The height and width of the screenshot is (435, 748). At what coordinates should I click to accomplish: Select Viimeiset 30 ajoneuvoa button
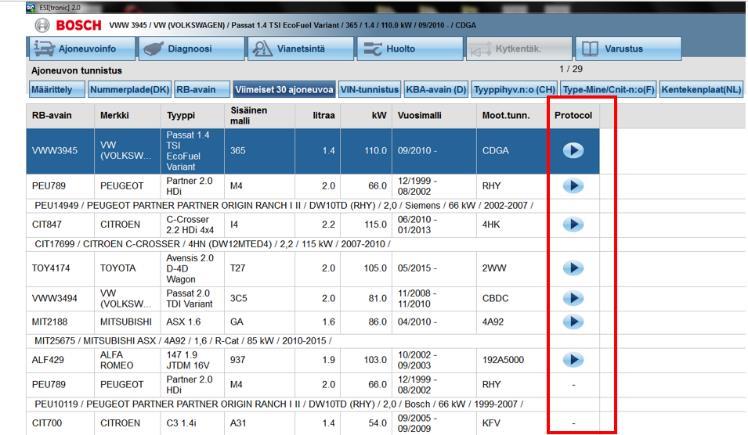pos(284,89)
